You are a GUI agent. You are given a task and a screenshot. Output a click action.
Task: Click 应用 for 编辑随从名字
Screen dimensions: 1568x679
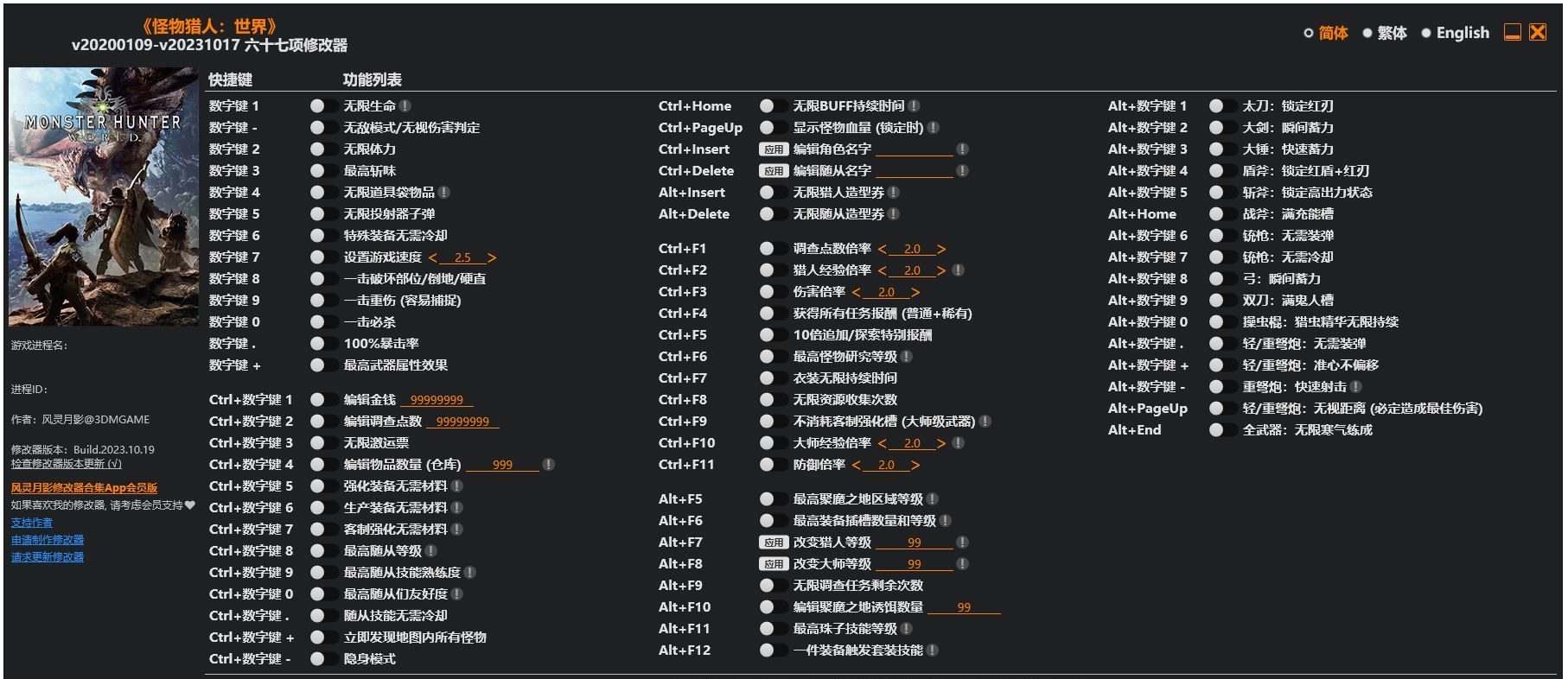[x=774, y=171]
